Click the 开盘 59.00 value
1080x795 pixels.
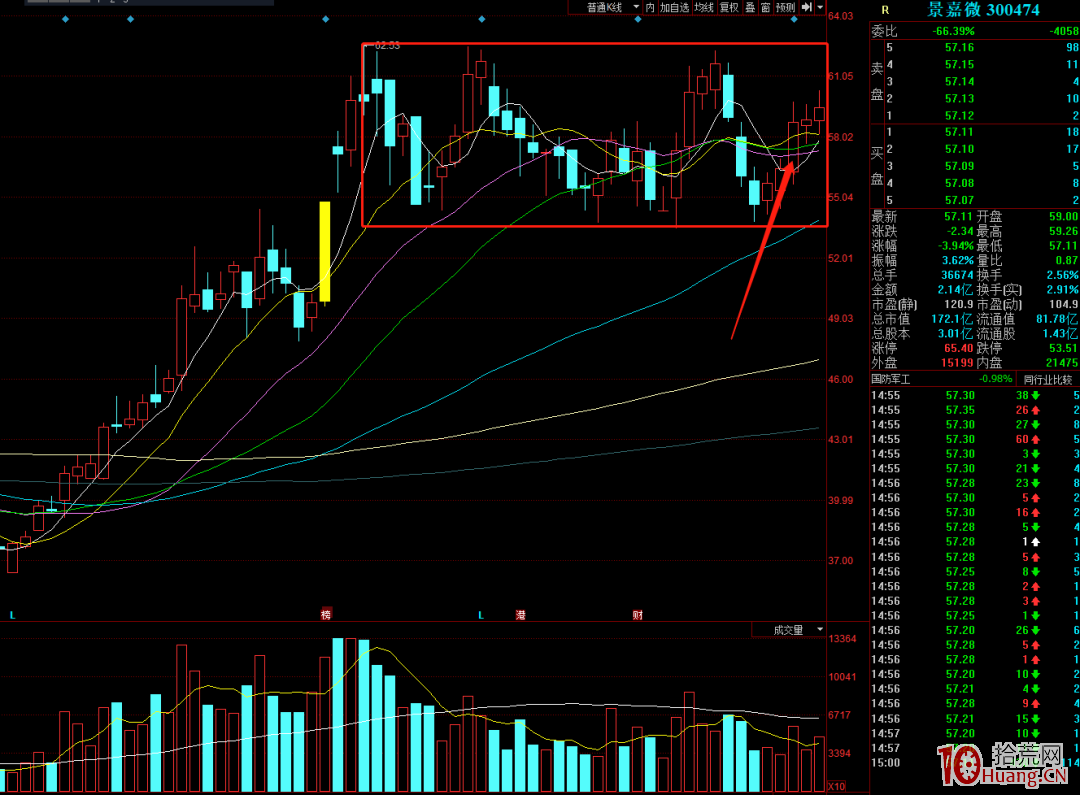pos(1063,216)
